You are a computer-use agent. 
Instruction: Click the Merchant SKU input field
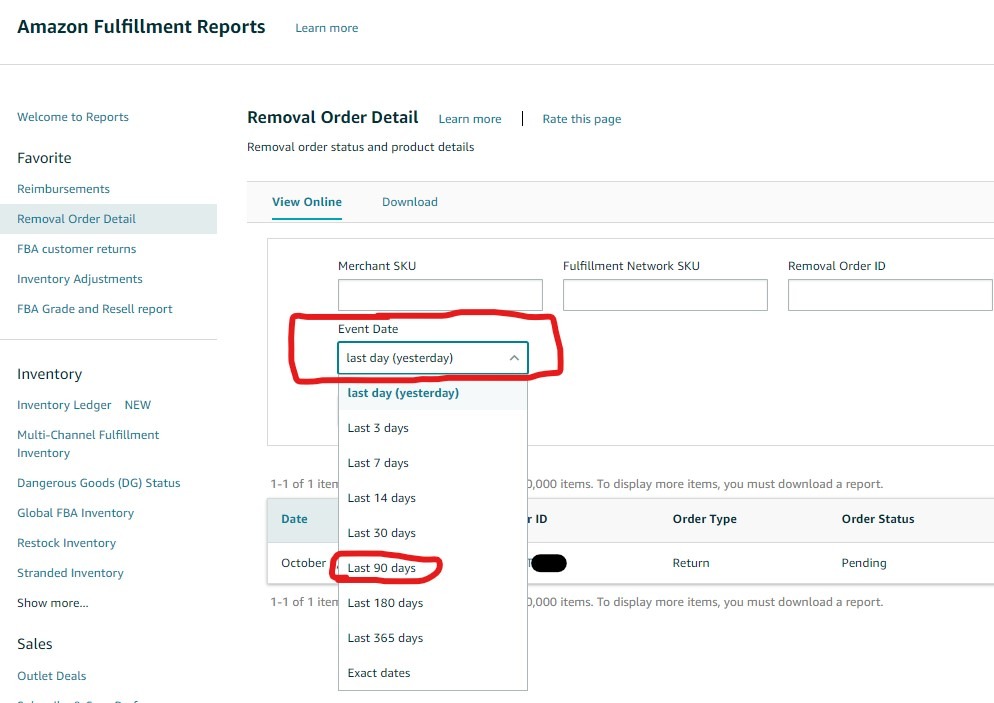tap(440, 295)
